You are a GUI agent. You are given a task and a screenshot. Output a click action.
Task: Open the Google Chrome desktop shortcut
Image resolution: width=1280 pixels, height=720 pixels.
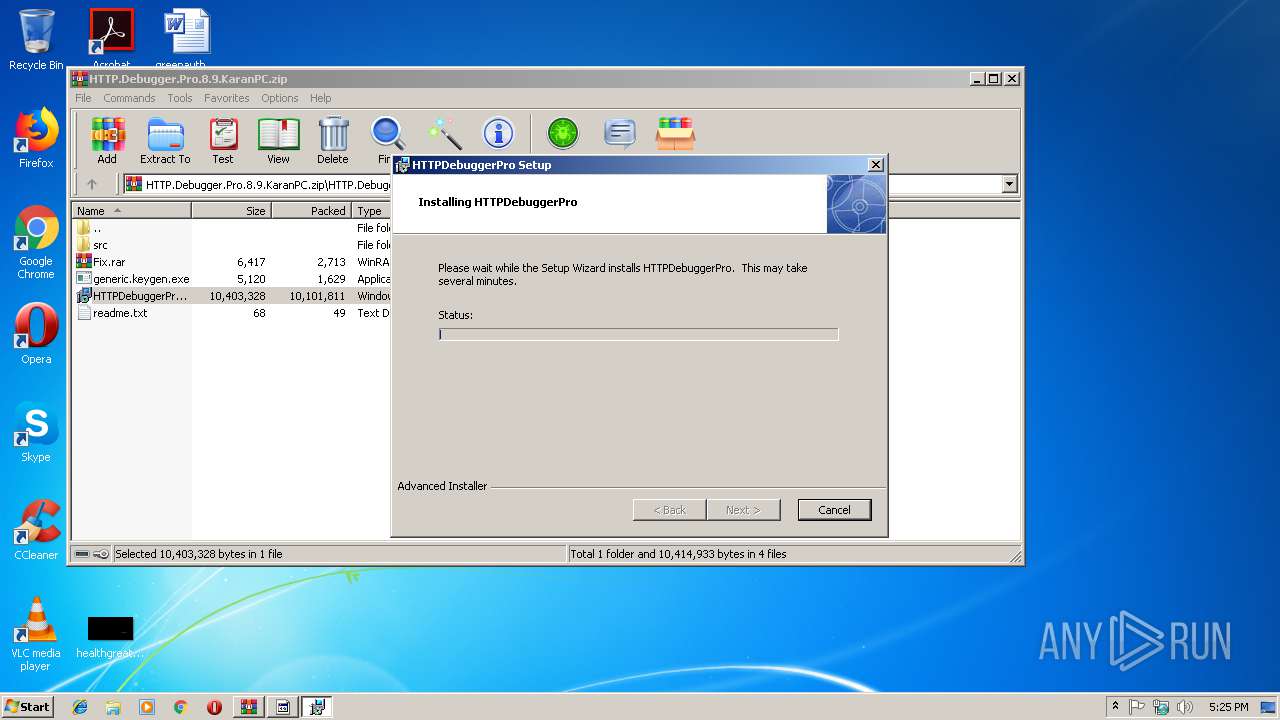[36, 243]
